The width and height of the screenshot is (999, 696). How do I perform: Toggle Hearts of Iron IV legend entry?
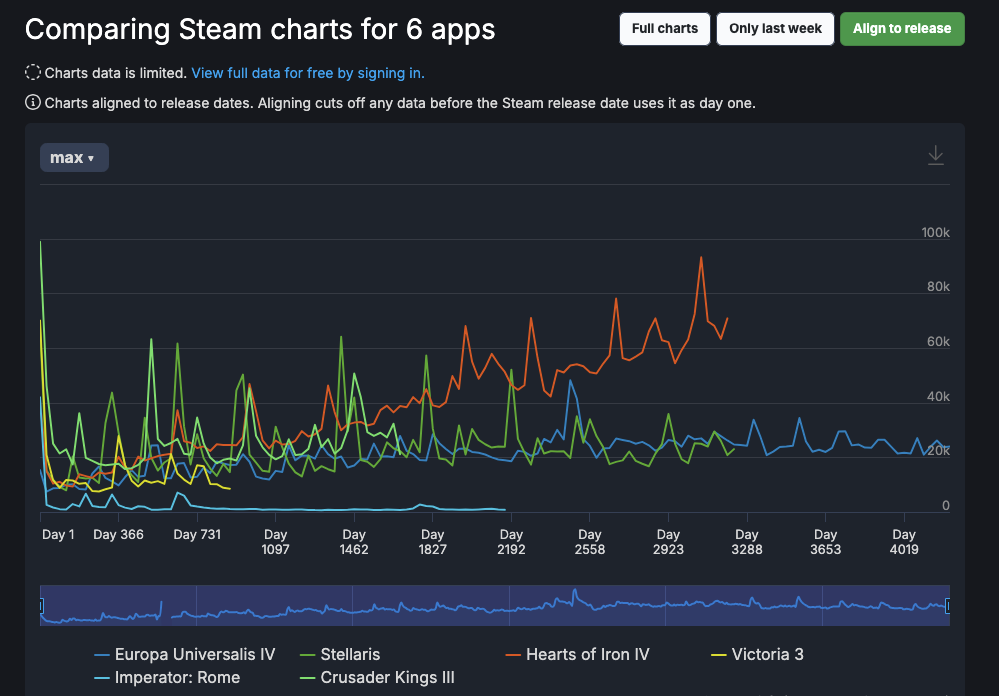tap(578, 655)
